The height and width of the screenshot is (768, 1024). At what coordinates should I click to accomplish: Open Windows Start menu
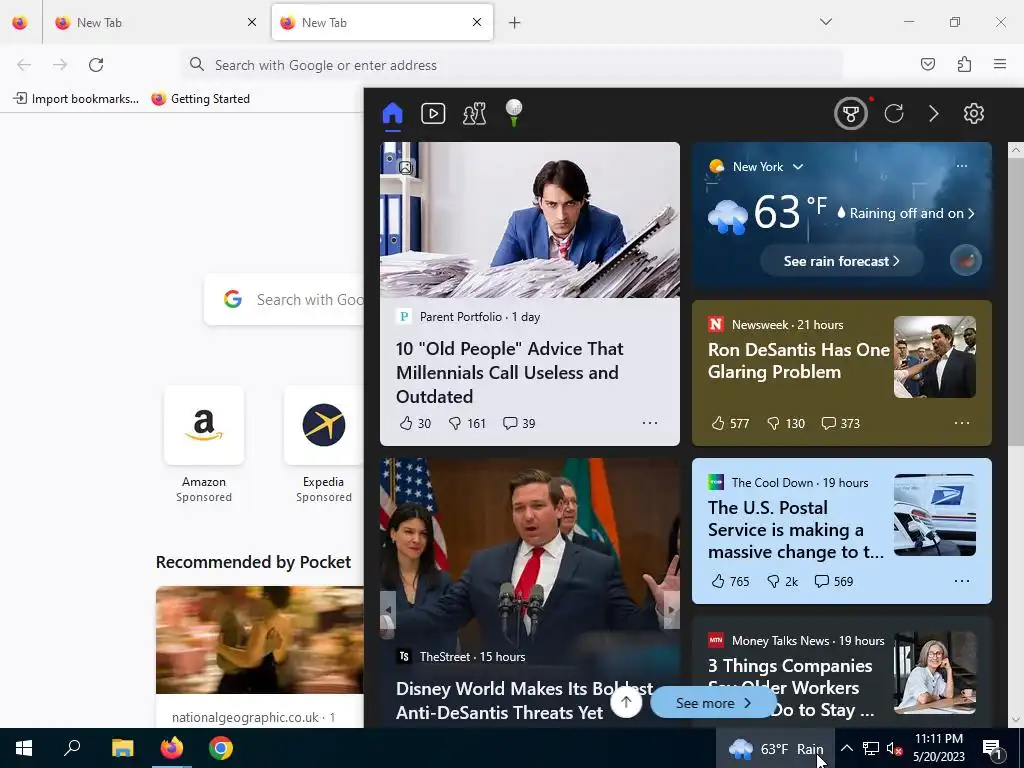[x=24, y=748]
